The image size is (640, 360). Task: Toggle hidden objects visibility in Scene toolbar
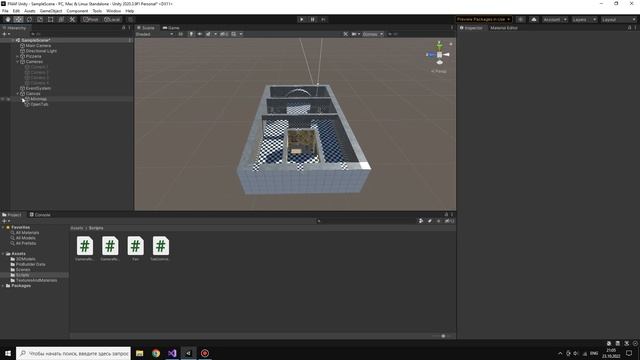click(x=224, y=34)
